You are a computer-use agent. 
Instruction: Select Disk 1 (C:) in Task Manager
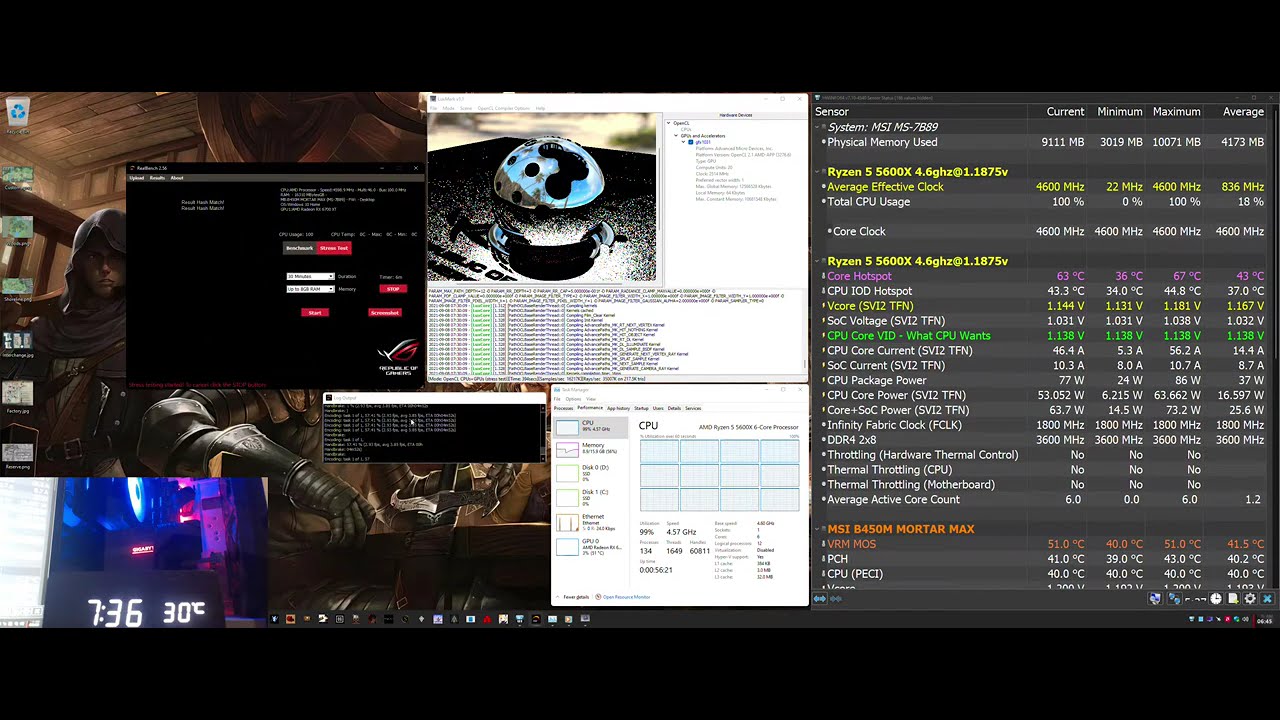(x=591, y=496)
